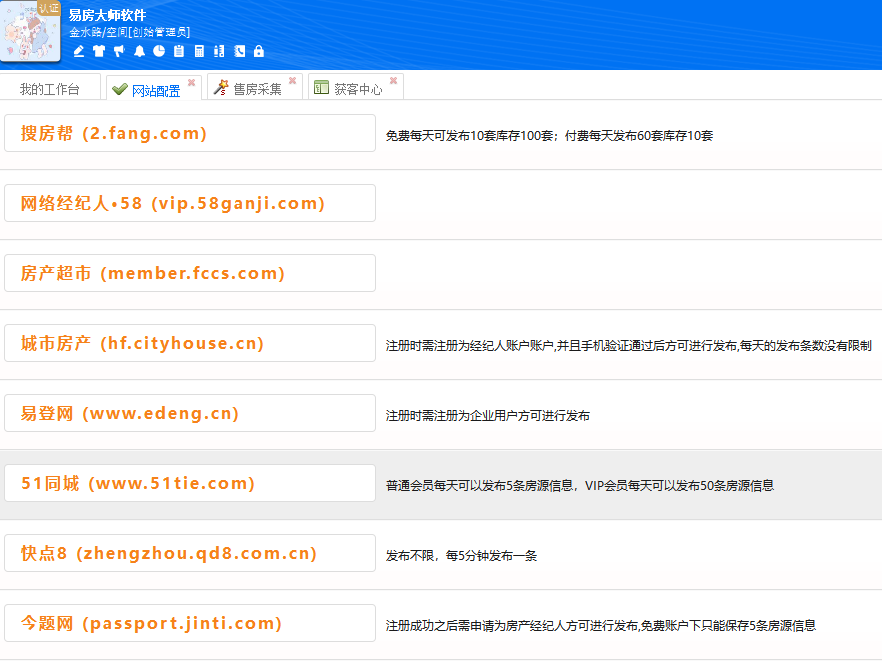This screenshot has width=882, height=662.
Task: Click note '注册时需注册为企业用户方可进行发布'
Action: (x=488, y=416)
